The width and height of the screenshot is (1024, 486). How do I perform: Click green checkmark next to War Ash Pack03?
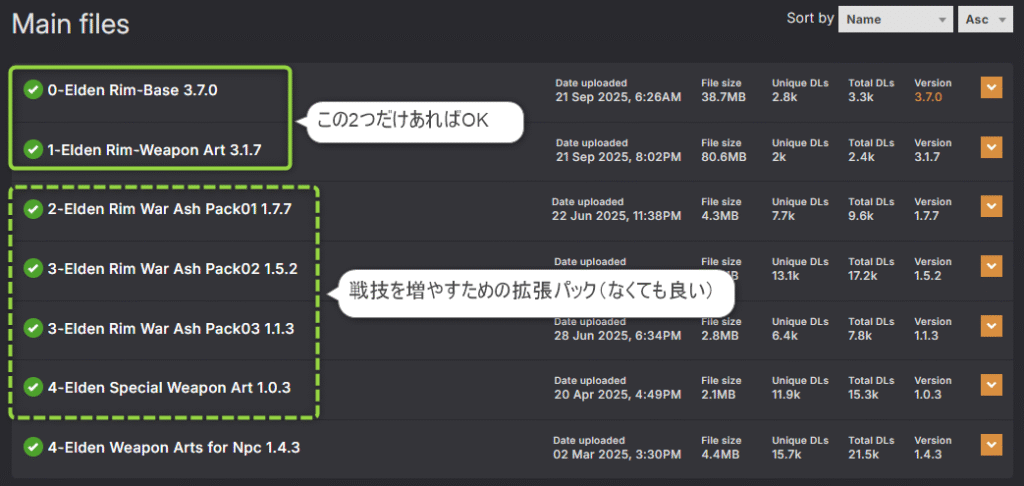coord(34,327)
